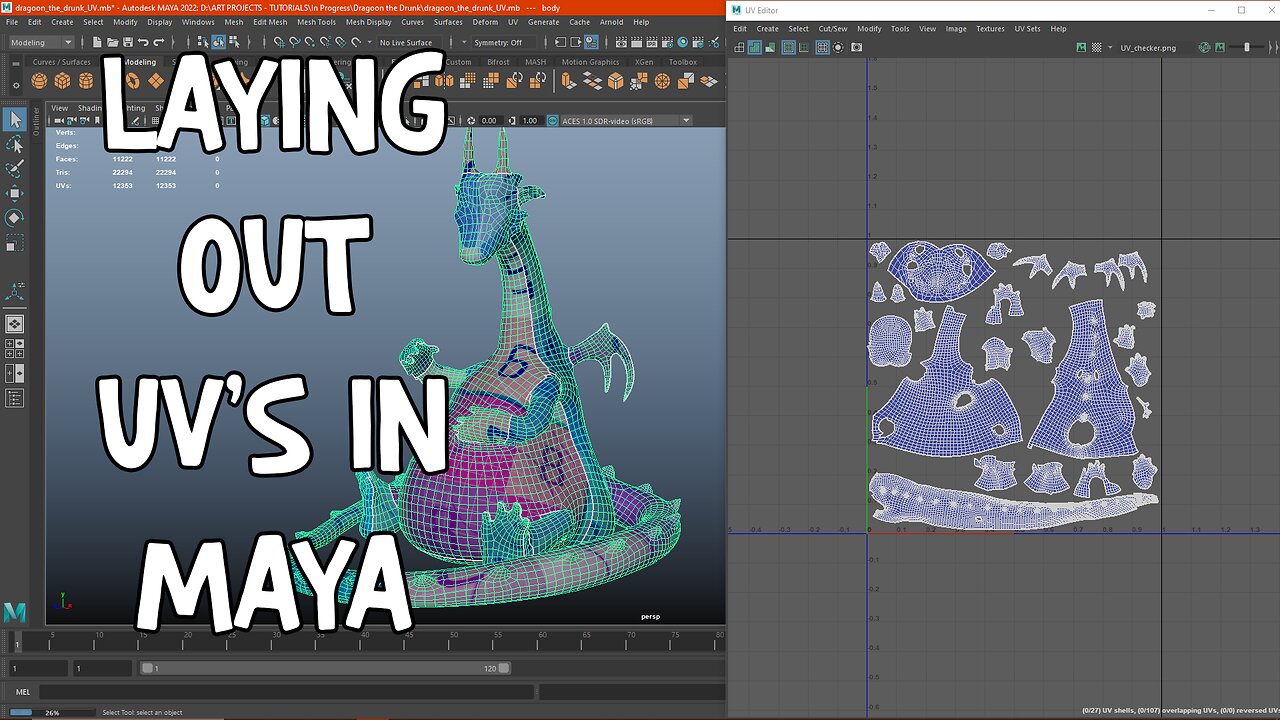Open the No Live Surface field dropdown
Image resolution: width=1280 pixels, height=720 pixels.
click(409, 43)
